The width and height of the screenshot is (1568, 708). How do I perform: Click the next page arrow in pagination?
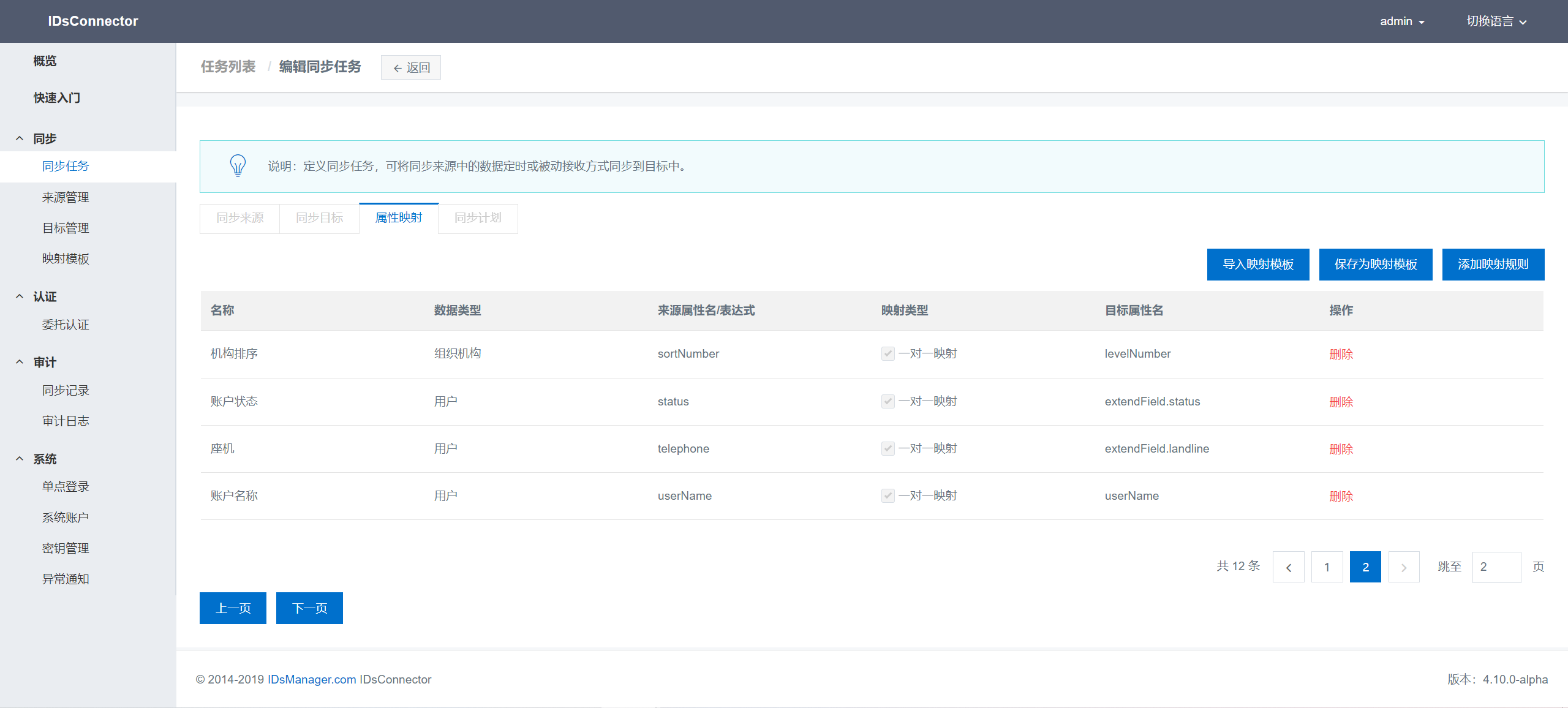point(1404,567)
